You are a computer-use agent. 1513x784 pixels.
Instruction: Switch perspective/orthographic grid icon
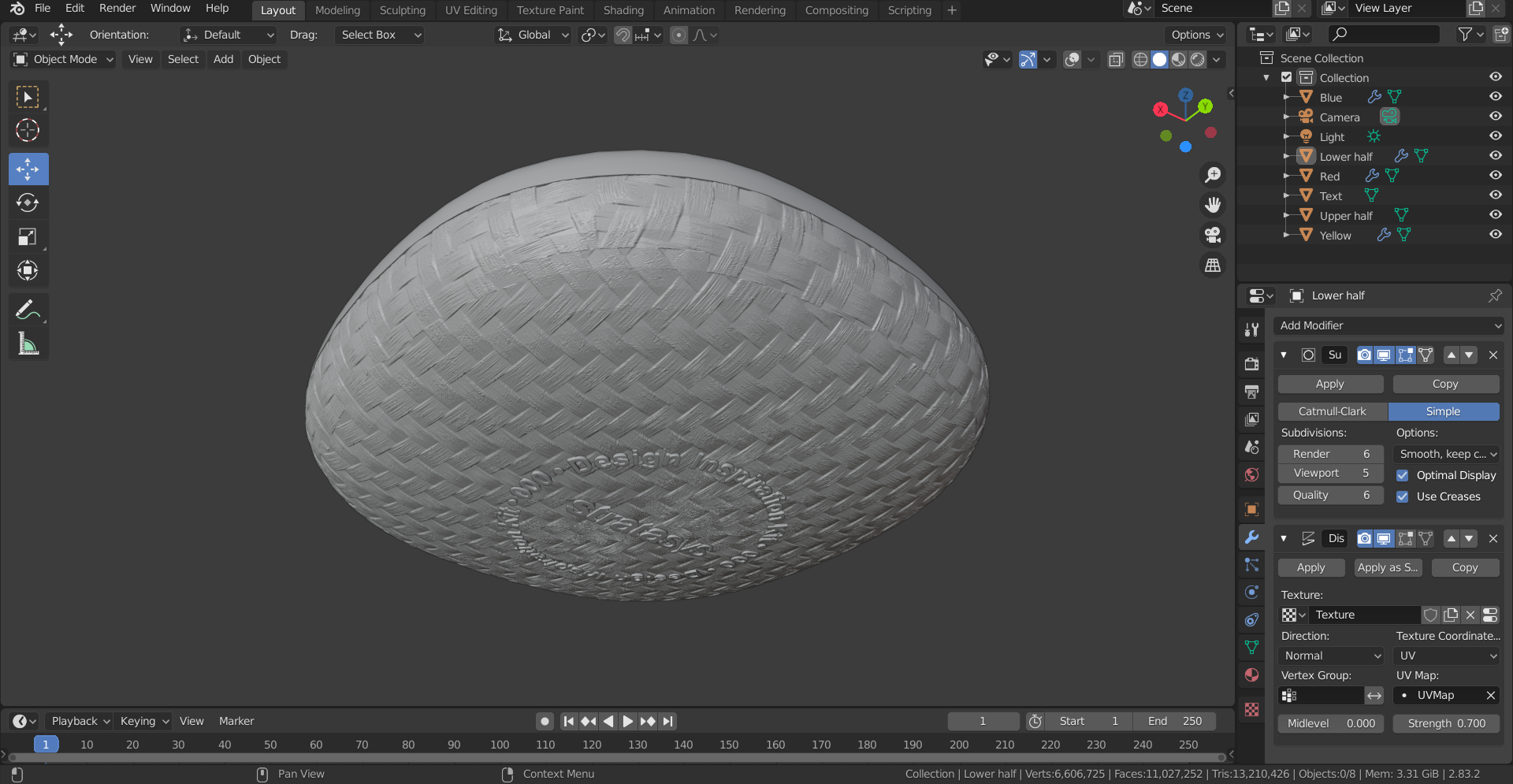click(x=1213, y=266)
